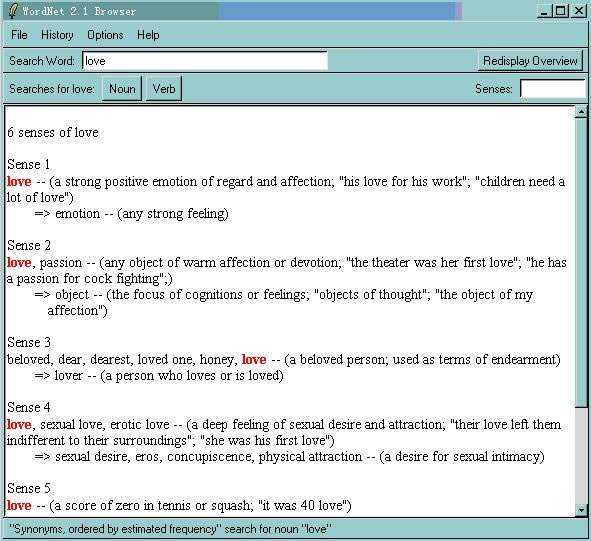Minimize the WordNet Browser window
The width and height of the screenshot is (591, 541).
pos(544,11)
